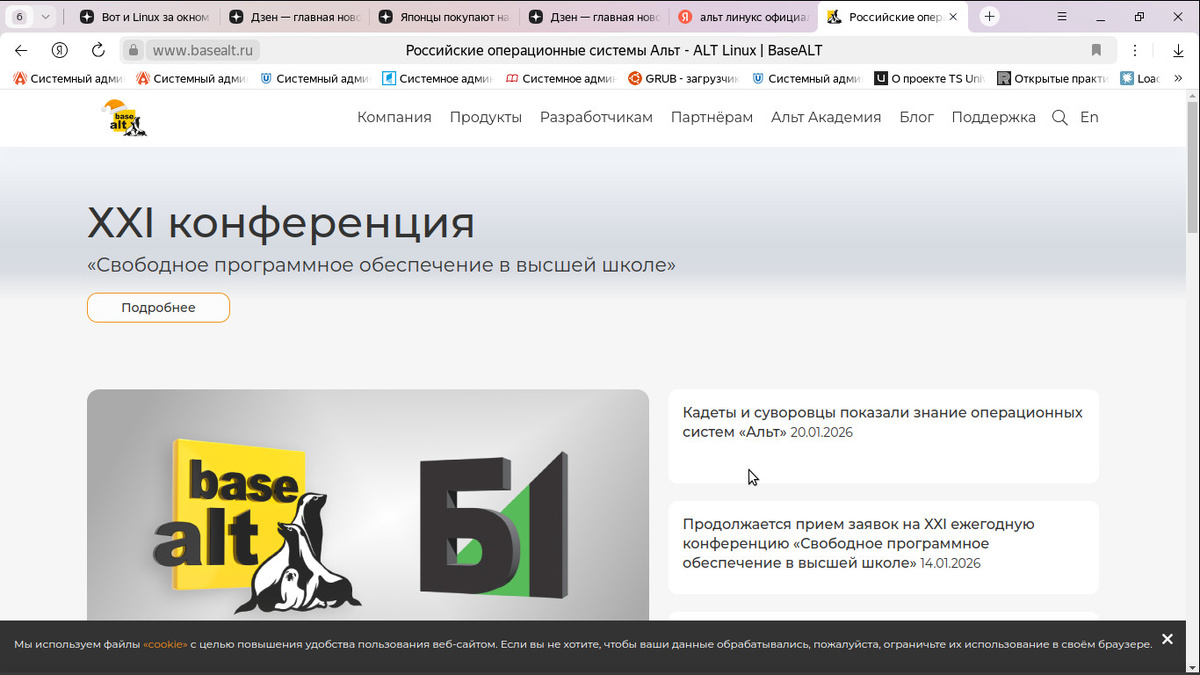Open the downloads arrow icon
Screen dimensions: 1200x675
1178,50
